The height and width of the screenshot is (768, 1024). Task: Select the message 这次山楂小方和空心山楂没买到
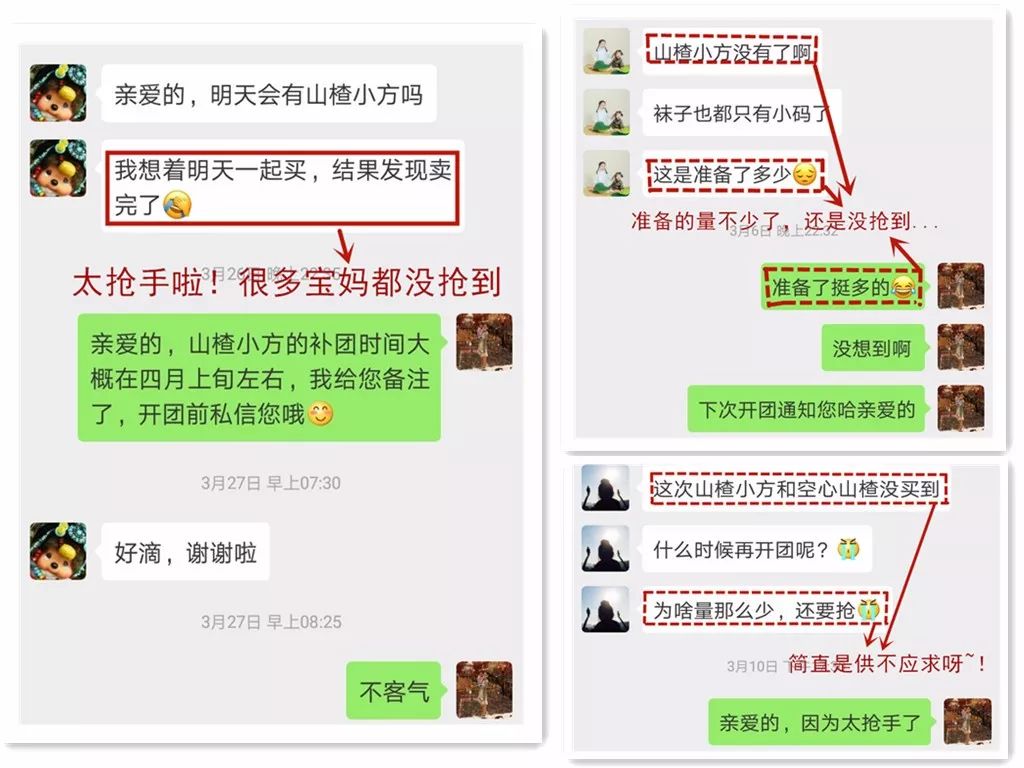tap(796, 488)
